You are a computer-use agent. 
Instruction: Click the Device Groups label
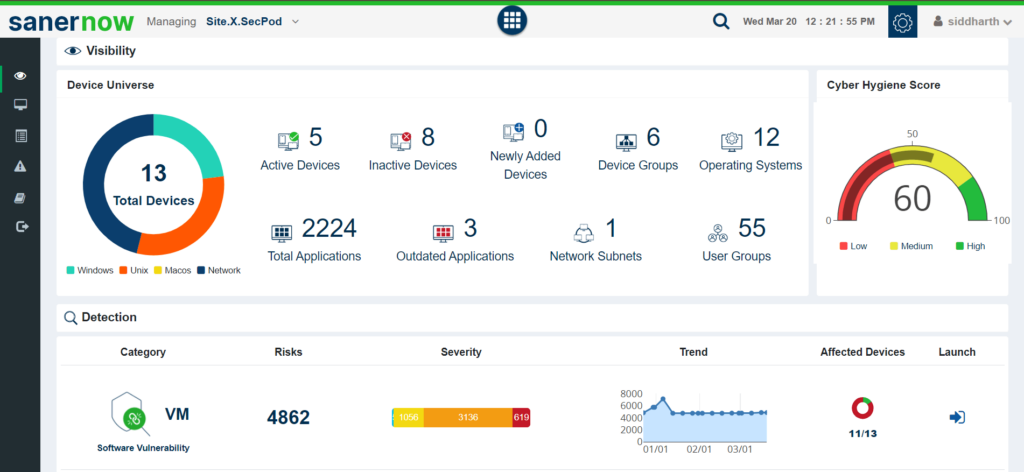tap(638, 166)
